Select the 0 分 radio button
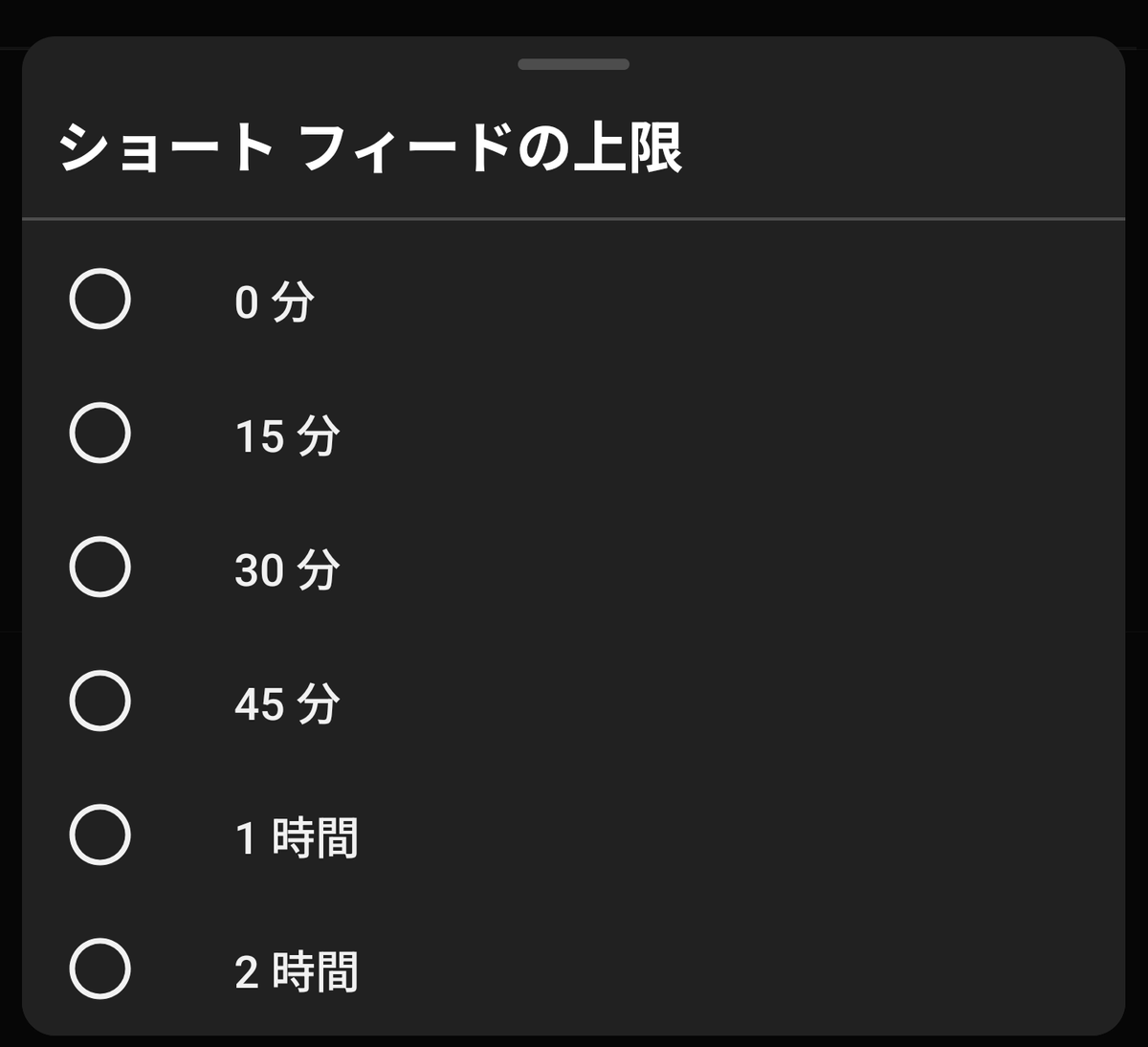 click(x=100, y=300)
